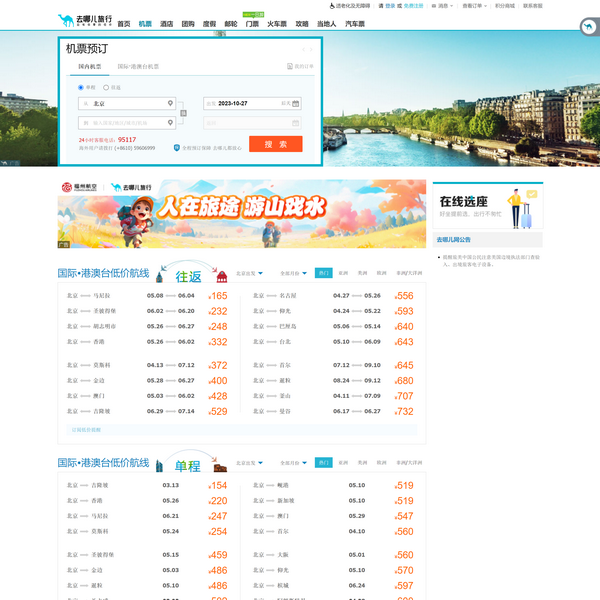Viewport: 600px width, 600px height.
Task: Select the 单程 one-way radio button
Action: 81,87
